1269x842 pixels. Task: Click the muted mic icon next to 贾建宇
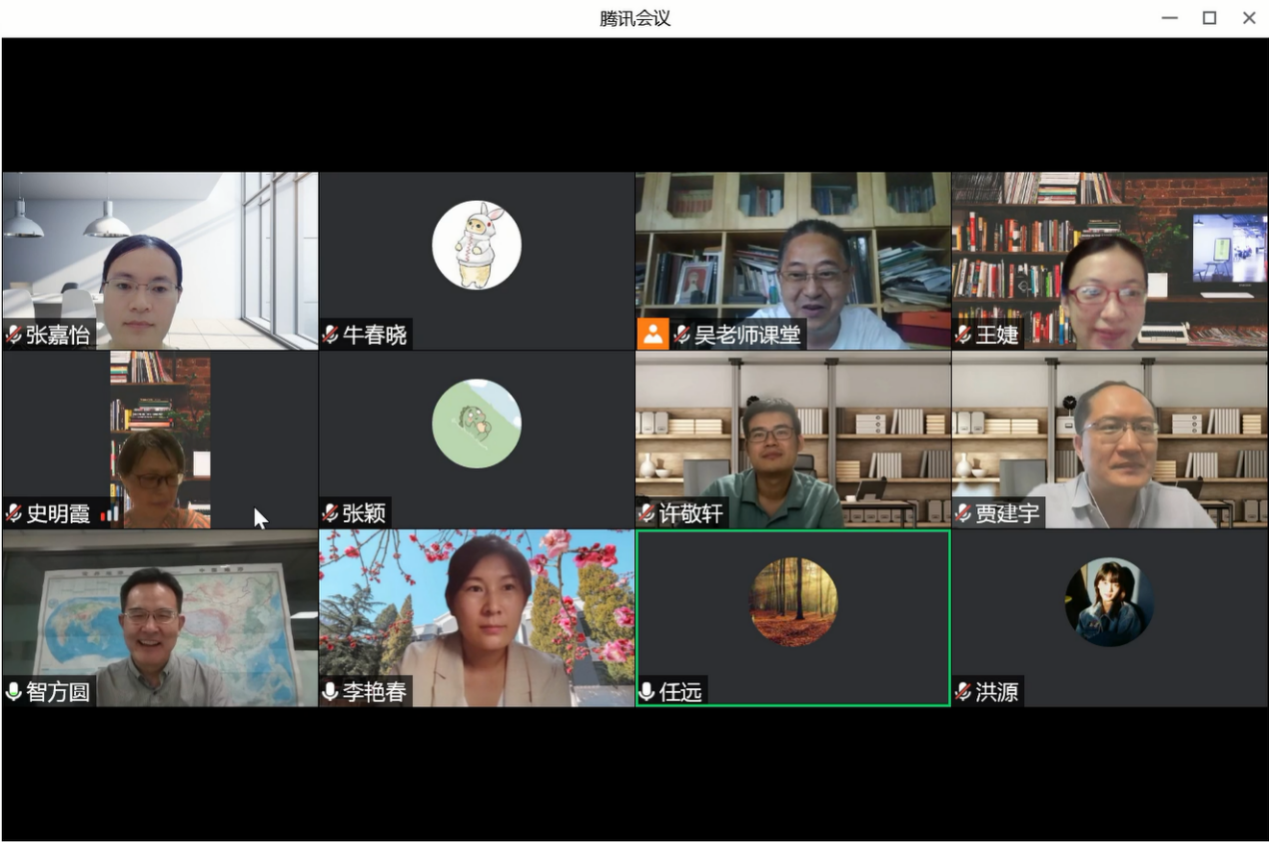[x=964, y=514]
